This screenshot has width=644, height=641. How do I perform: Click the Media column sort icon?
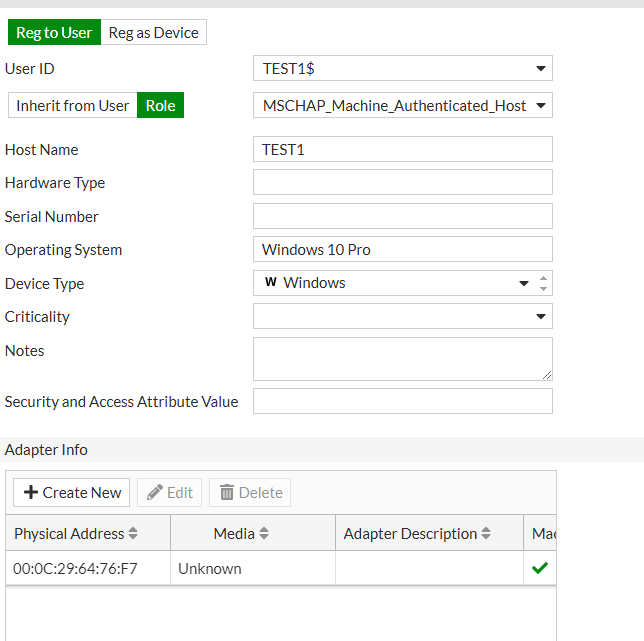click(264, 534)
